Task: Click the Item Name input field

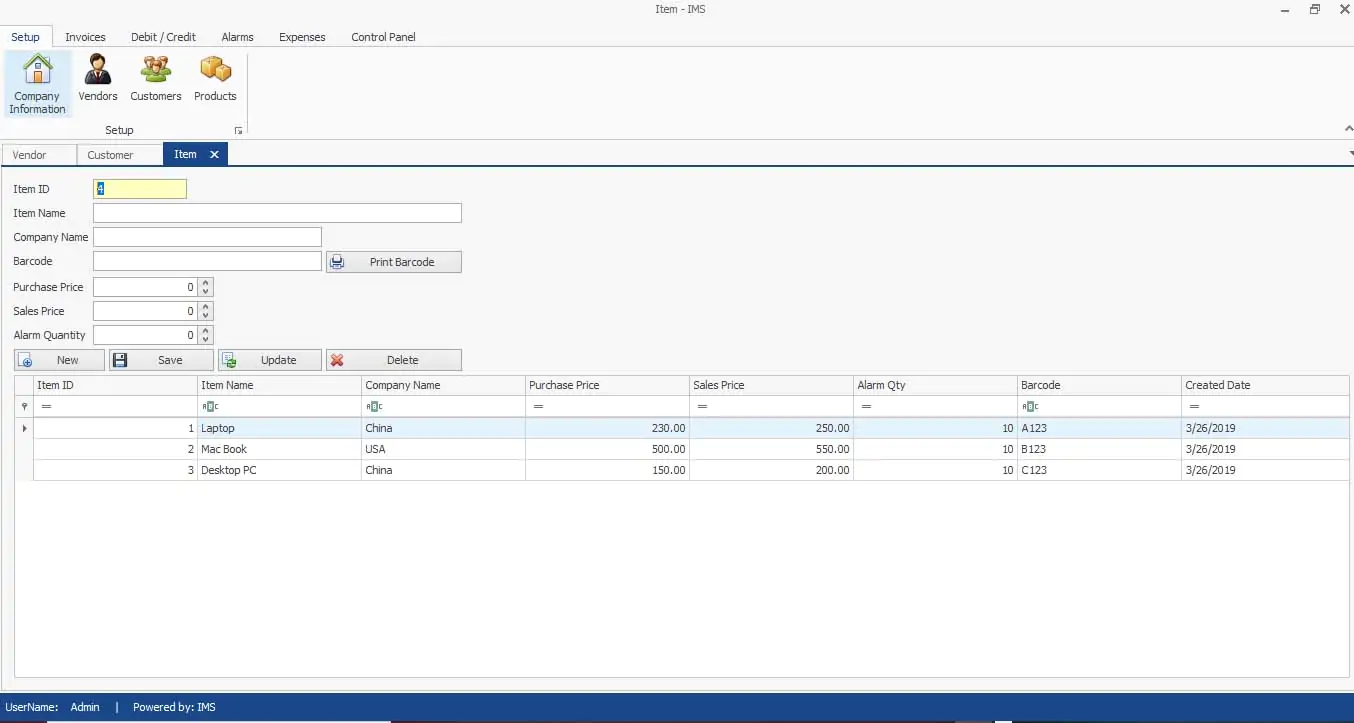Action: [x=277, y=213]
